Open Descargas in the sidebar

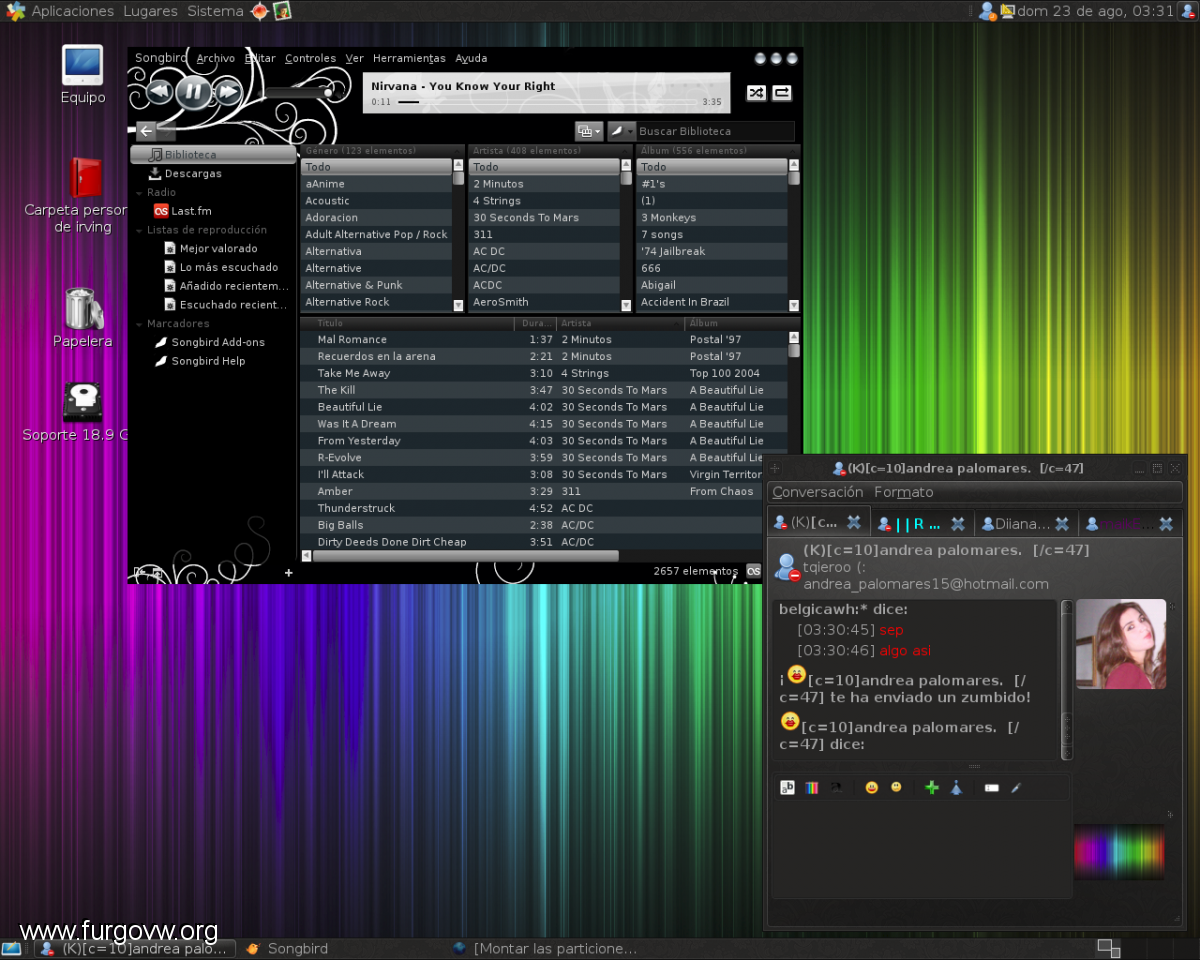(x=193, y=174)
